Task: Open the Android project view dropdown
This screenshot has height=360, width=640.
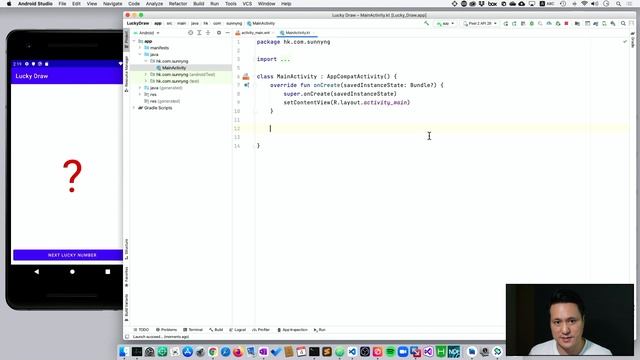Action: coord(147,33)
